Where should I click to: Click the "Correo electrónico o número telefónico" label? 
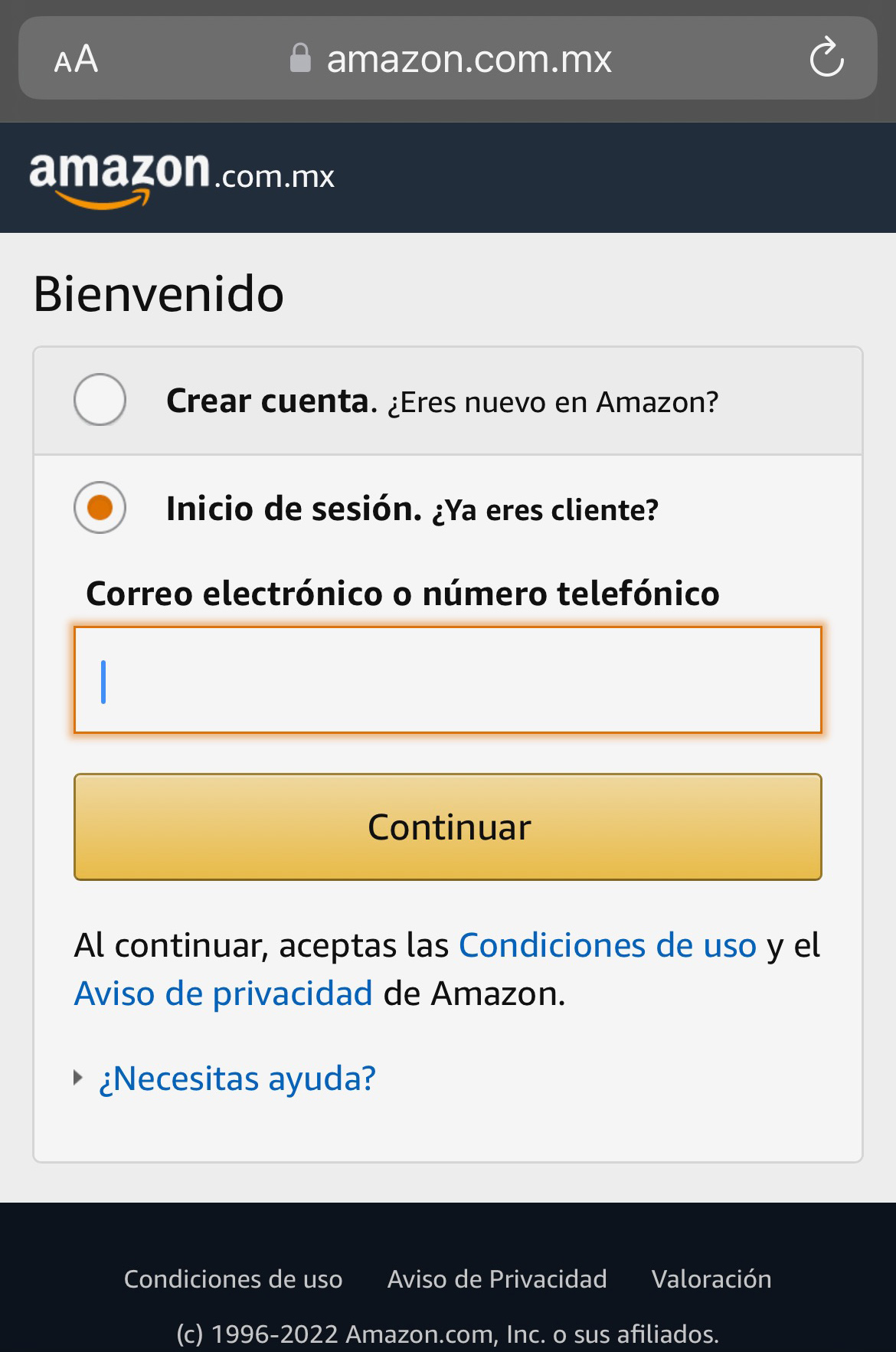pyautogui.click(x=403, y=594)
